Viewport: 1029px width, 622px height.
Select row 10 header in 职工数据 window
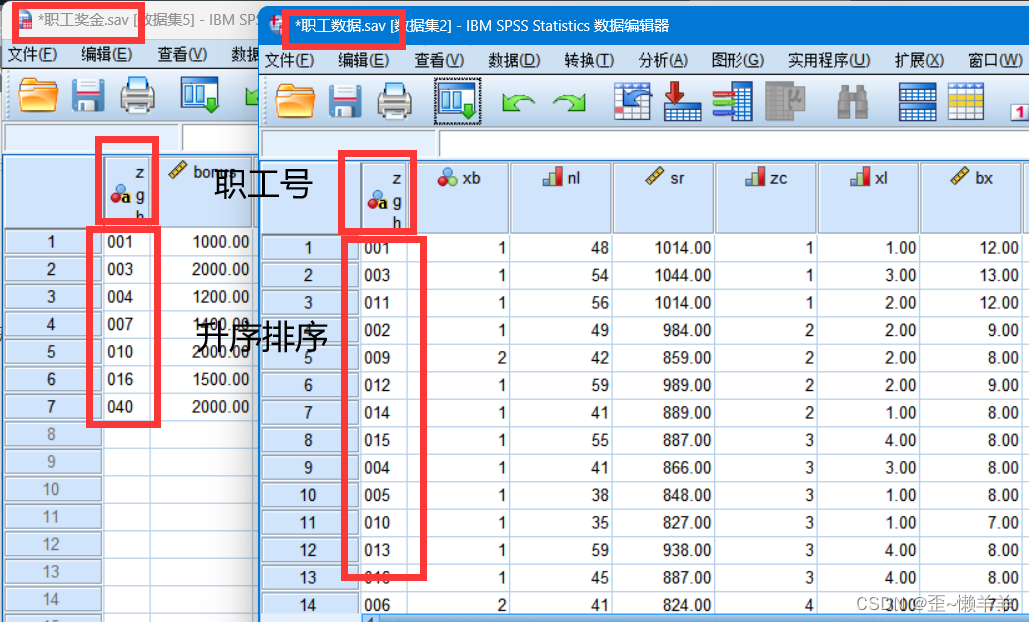[309, 495]
